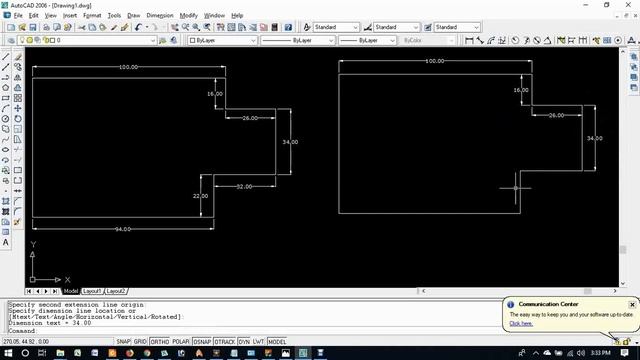Select the Rotate modify tool
Viewport: 640px width, 360px height.
(x=18, y=119)
